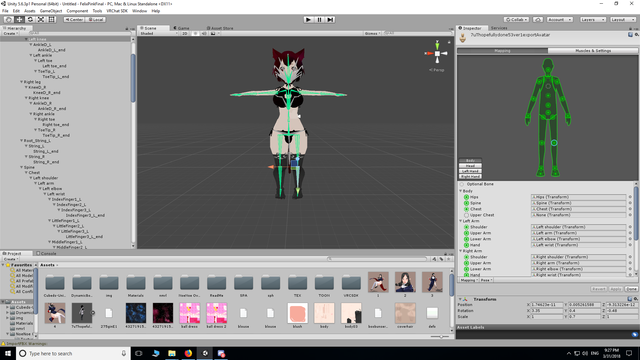
Task: Switch to the Services tab
Action: [x=499, y=28]
